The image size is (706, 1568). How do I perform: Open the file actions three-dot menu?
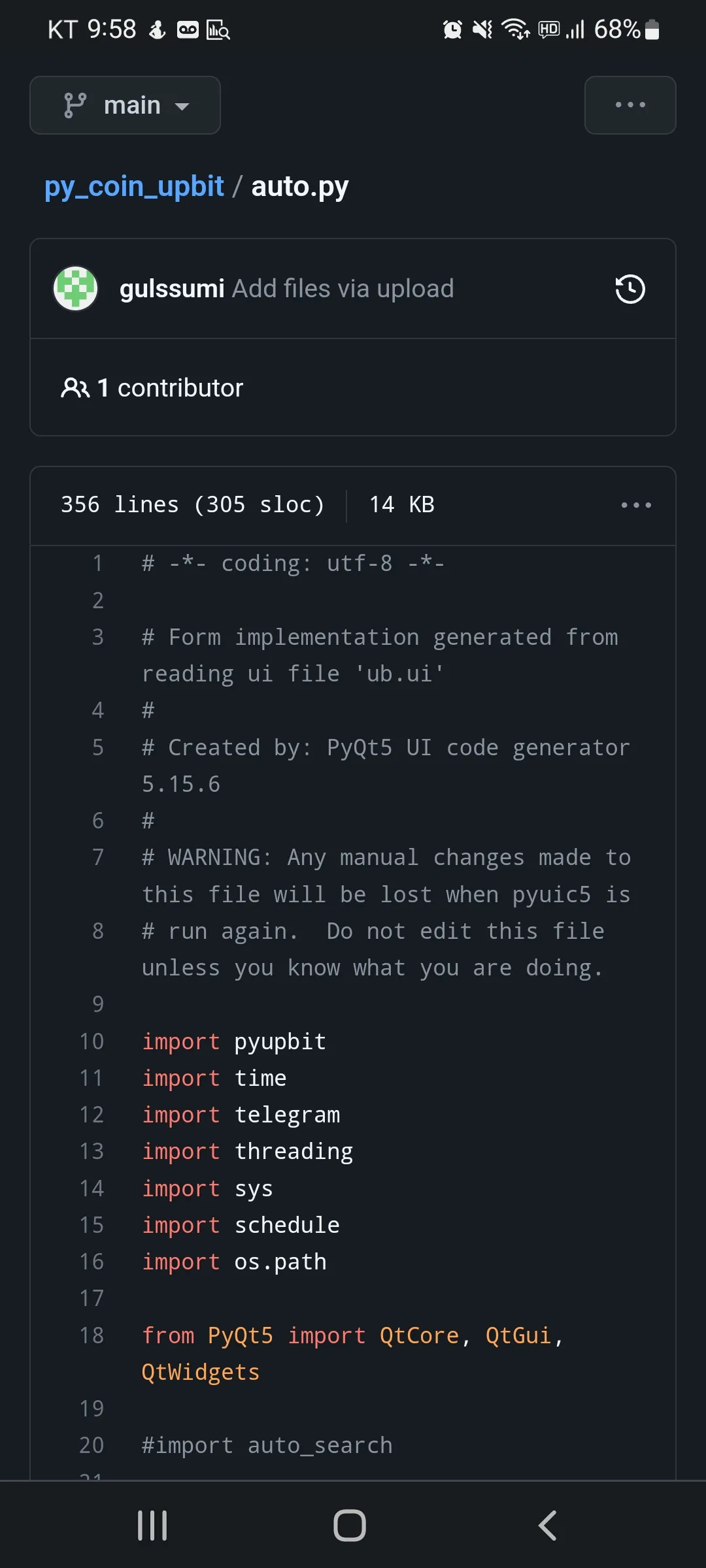(635, 505)
